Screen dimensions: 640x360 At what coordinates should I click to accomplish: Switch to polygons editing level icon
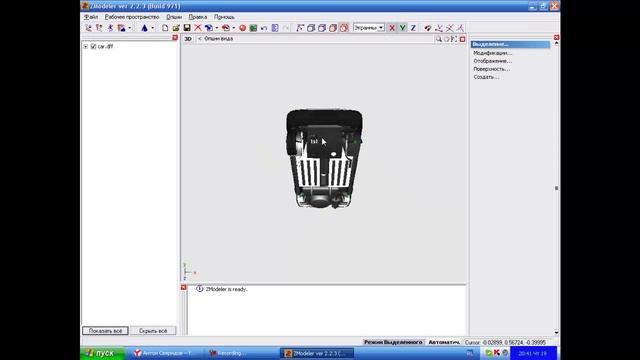[110, 28]
